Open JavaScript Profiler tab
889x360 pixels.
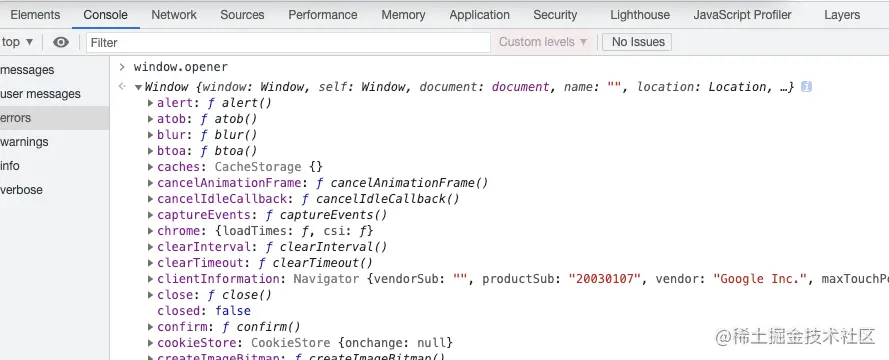pyautogui.click(x=742, y=15)
